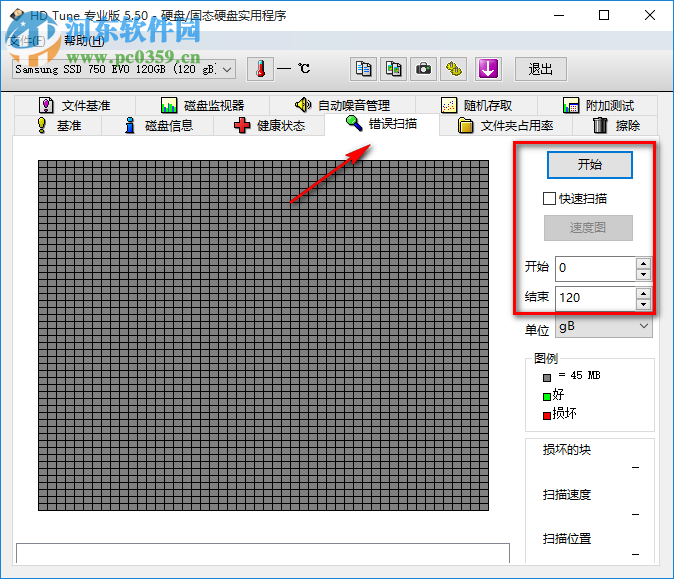Click the camera save screenshot icon
The height and width of the screenshot is (579, 674).
424,69
